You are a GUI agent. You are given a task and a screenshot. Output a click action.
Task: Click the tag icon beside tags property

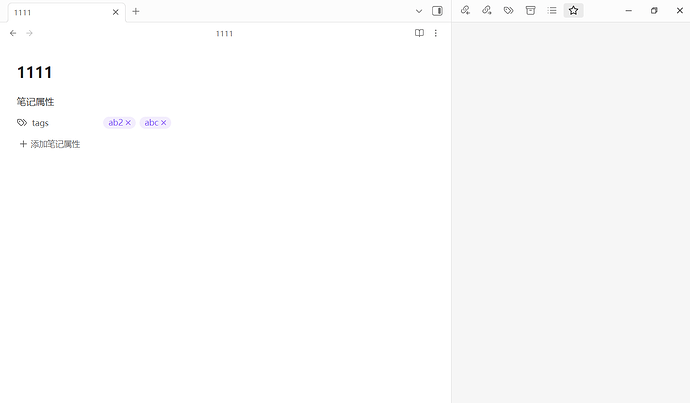(x=22, y=123)
